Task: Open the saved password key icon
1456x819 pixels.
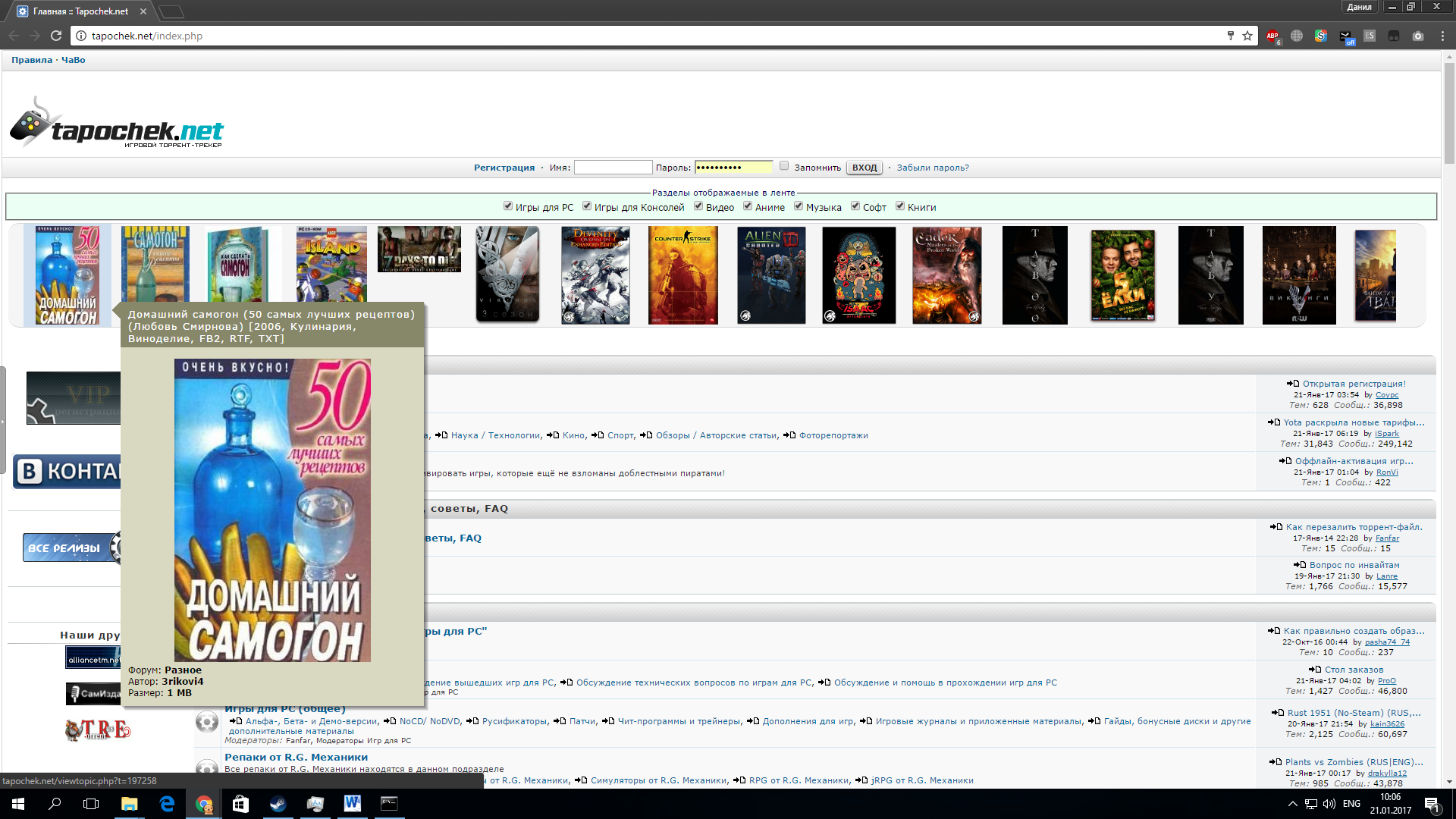Action: tap(1230, 36)
